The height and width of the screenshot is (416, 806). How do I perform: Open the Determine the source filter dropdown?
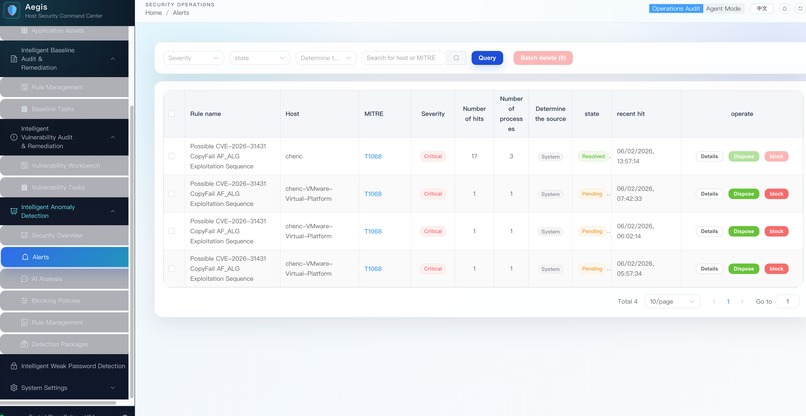coord(326,58)
